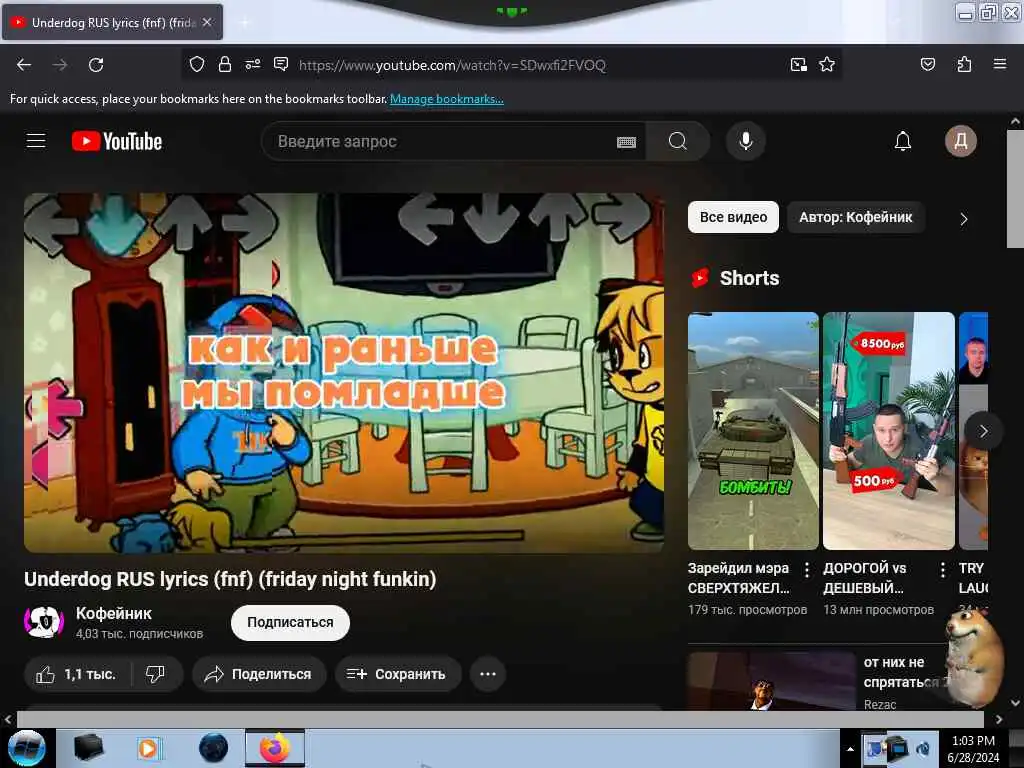The image size is (1024, 768).
Task: Open options for Зарейдил мэра short
Action: pos(807,570)
